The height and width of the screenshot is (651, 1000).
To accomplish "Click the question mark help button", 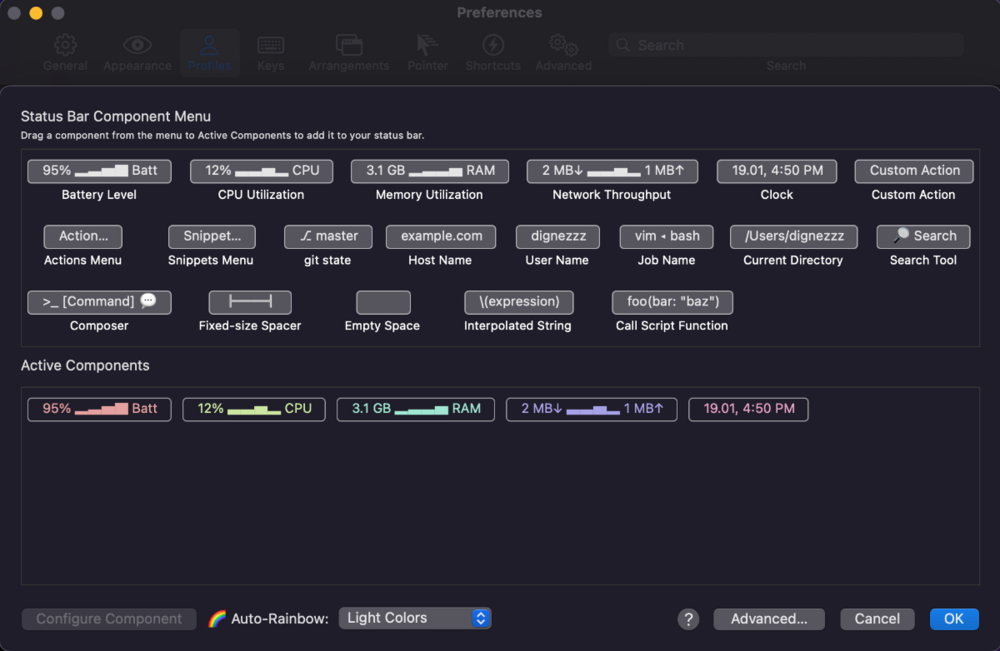I will (688, 619).
